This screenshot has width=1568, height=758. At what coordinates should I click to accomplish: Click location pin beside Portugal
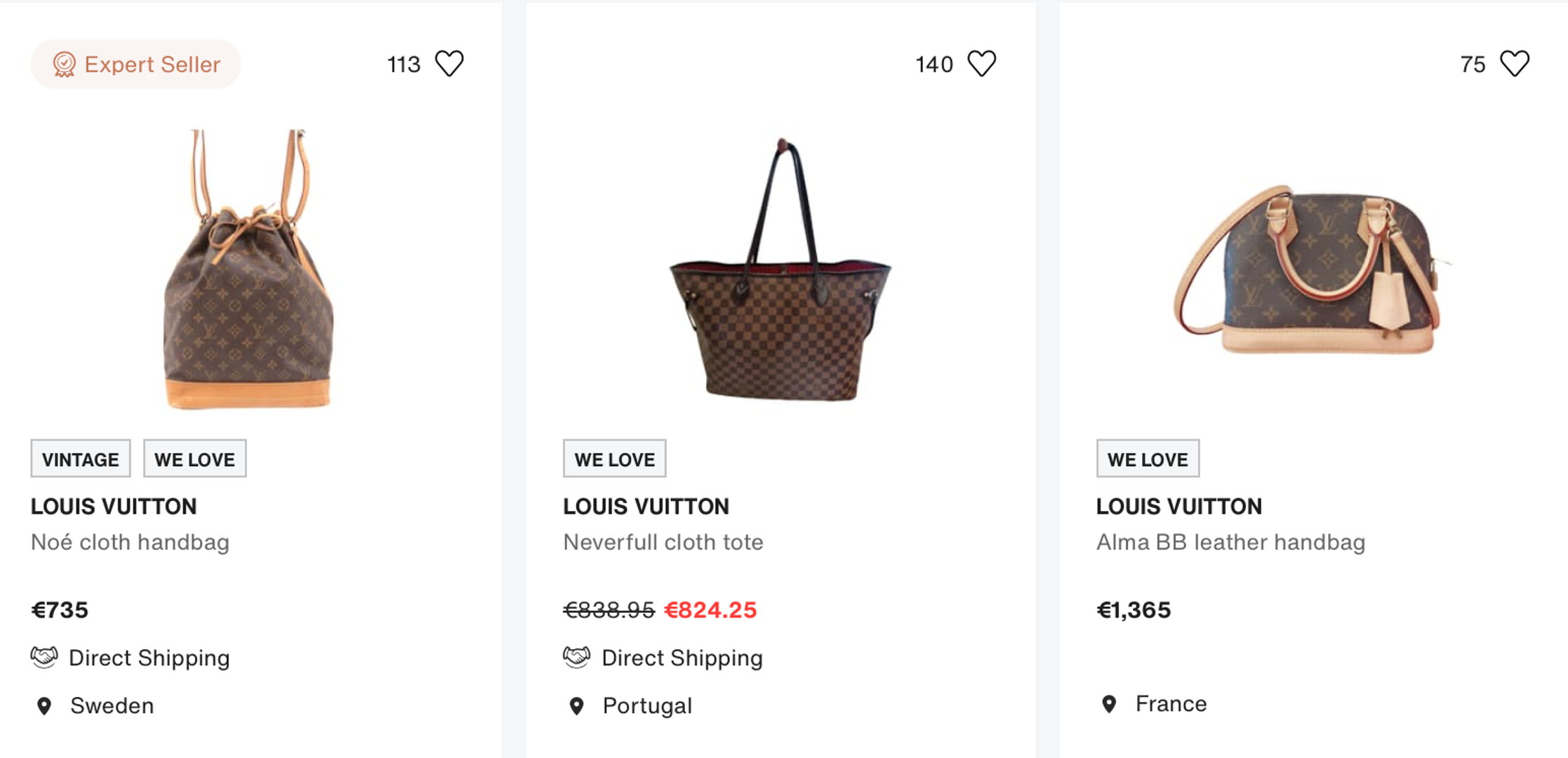[577, 706]
